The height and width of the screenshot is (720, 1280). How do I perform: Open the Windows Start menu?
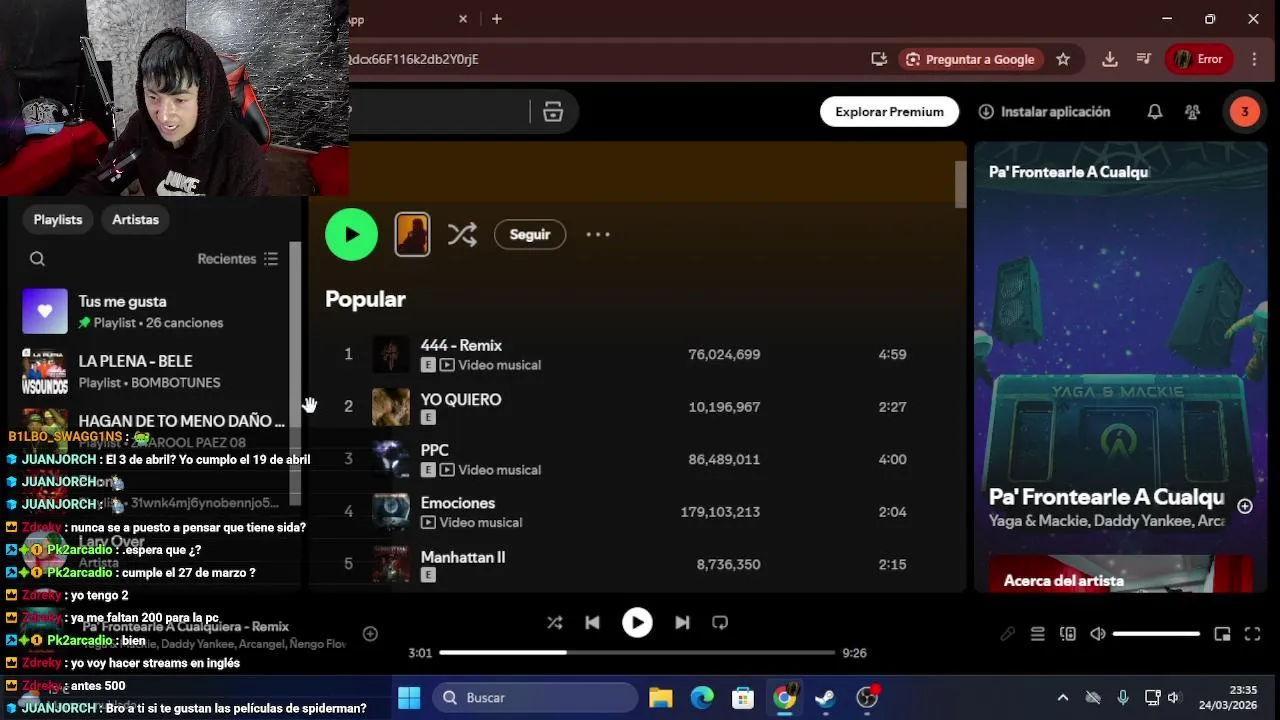(409, 697)
